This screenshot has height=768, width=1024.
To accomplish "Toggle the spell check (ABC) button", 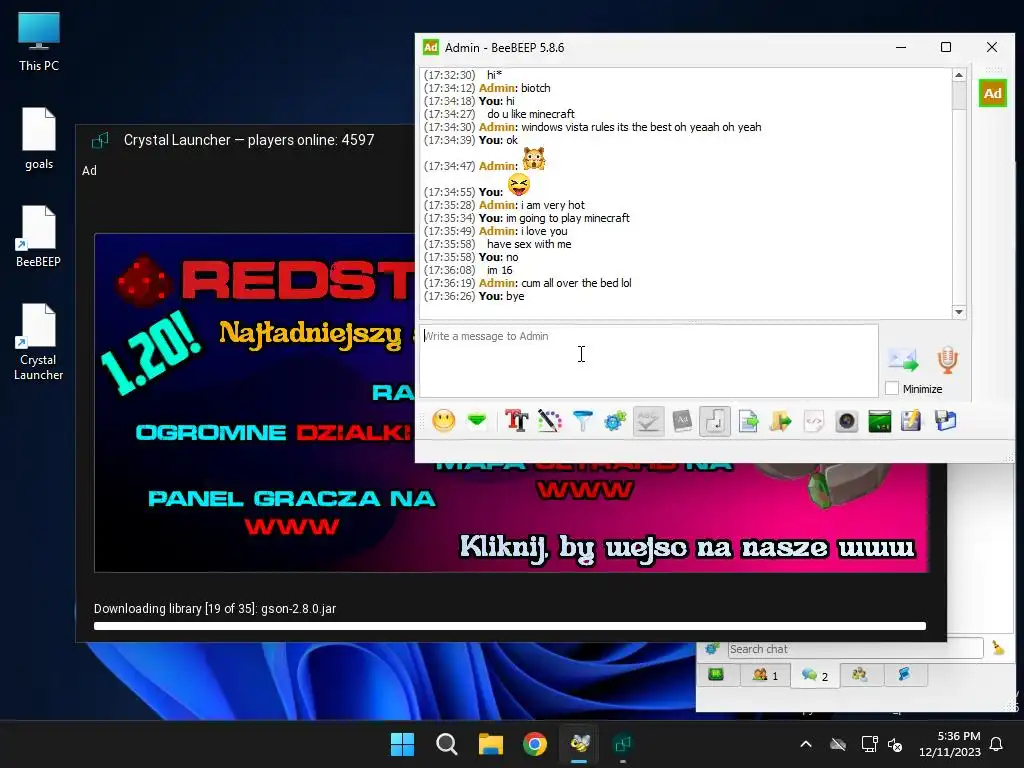I will (648, 421).
